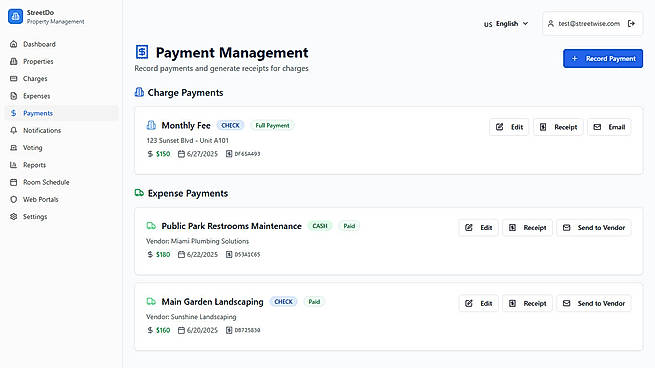Open Receipt for Monthly Fee
The height and width of the screenshot is (368, 655).
click(x=558, y=127)
